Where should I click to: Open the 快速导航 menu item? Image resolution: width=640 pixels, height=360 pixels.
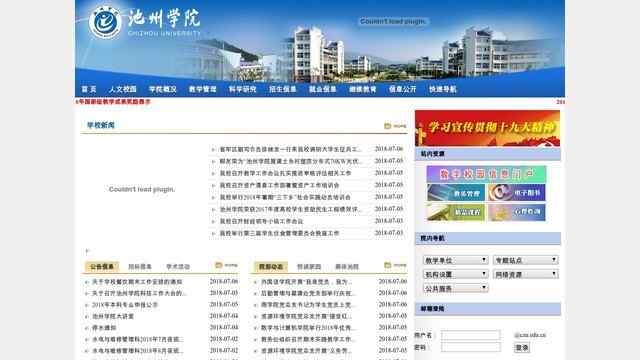[442, 89]
